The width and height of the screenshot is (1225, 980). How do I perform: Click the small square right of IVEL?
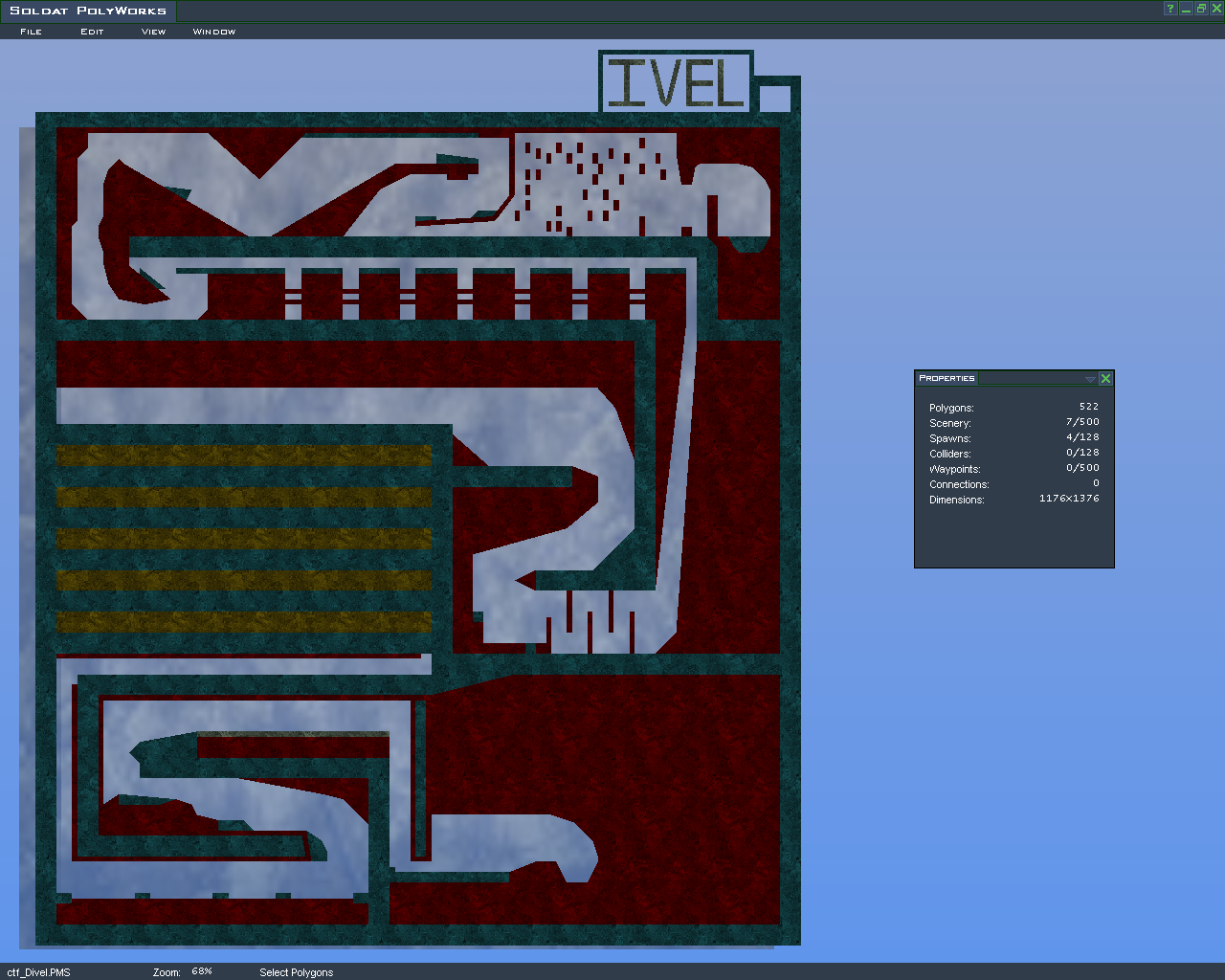point(774,99)
